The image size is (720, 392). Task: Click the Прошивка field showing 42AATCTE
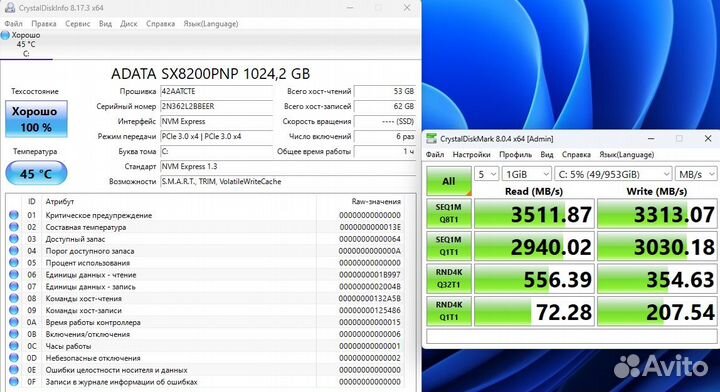[216, 91]
